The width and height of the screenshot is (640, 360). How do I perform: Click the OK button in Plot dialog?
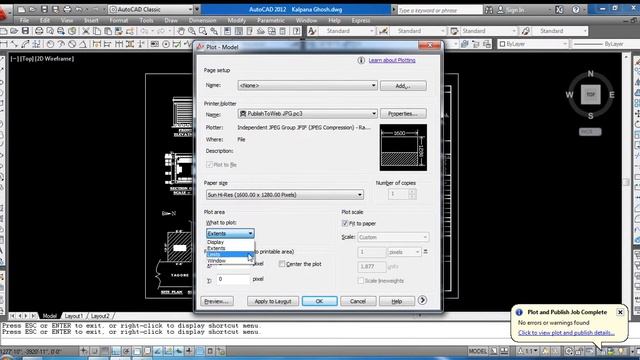coord(320,301)
